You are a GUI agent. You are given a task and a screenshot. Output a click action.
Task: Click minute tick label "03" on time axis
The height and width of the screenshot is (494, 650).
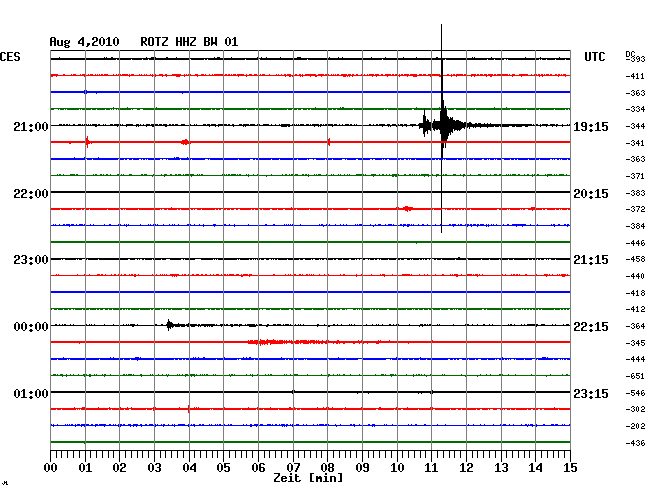154,468
